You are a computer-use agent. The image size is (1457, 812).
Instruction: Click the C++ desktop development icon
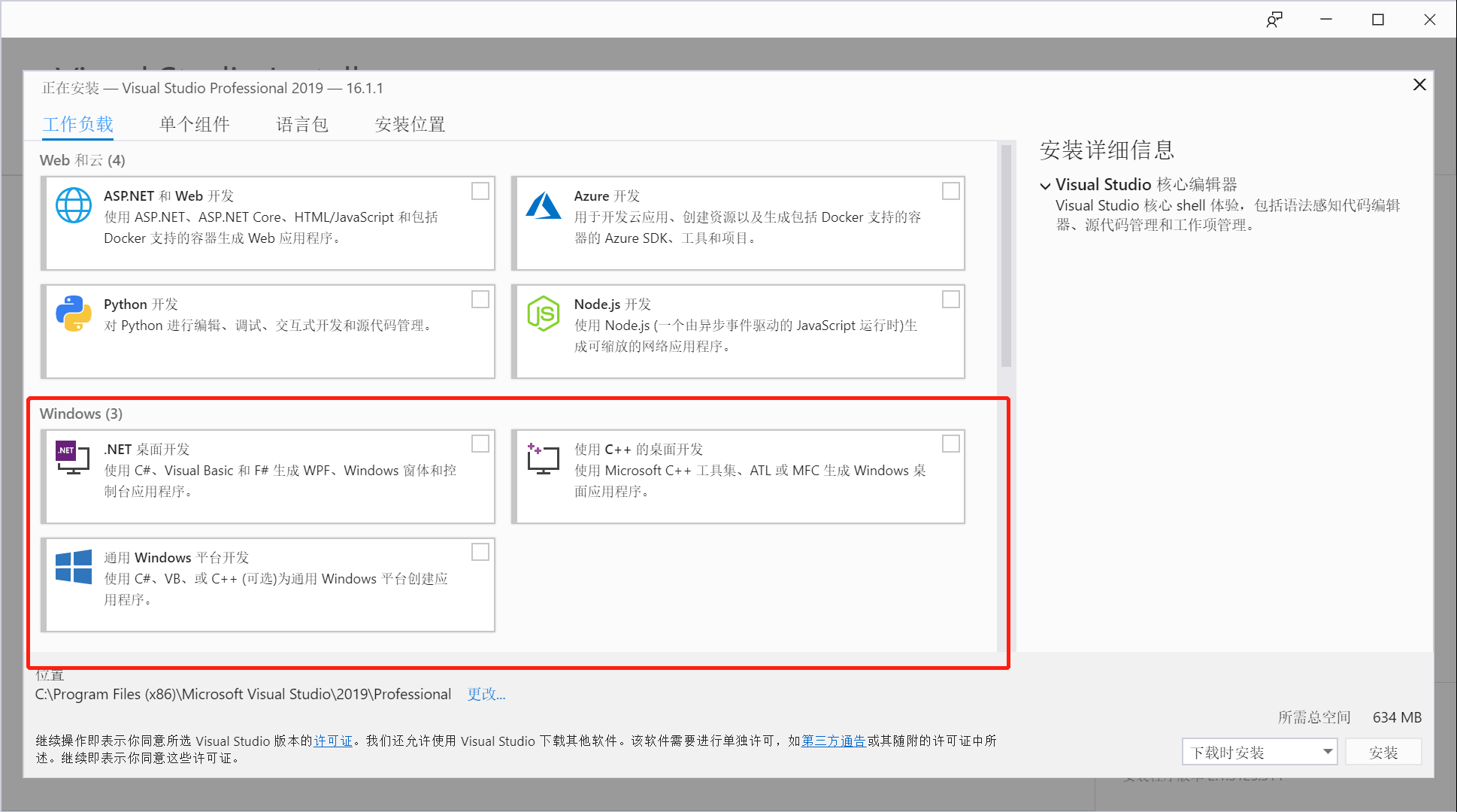tap(544, 458)
